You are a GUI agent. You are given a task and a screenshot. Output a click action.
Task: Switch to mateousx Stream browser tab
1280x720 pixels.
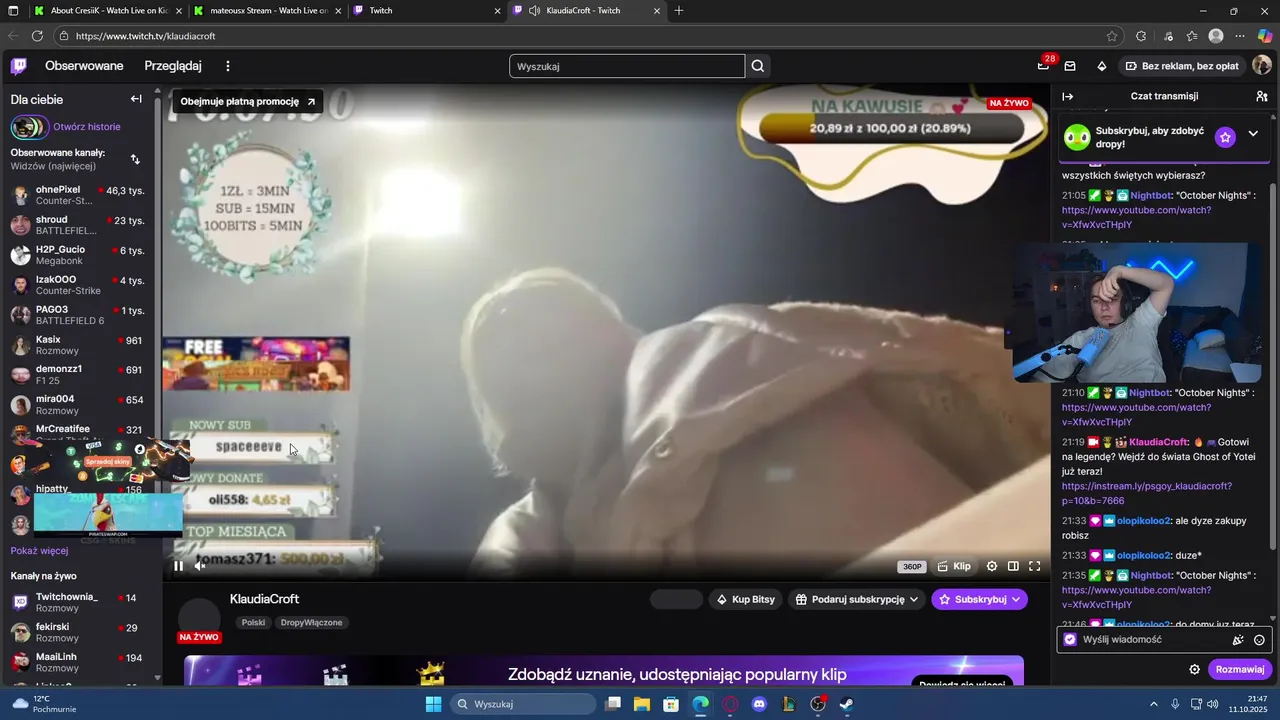[267, 11]
